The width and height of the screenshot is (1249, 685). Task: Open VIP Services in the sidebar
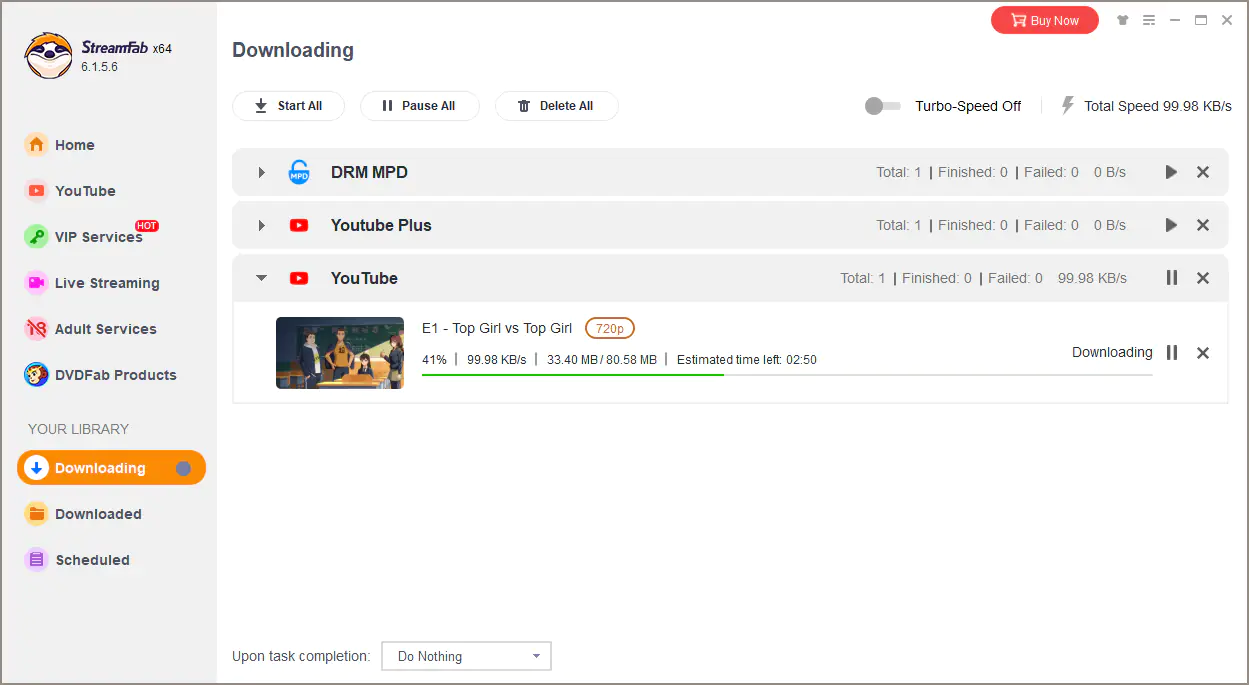(x=98, y=237)
